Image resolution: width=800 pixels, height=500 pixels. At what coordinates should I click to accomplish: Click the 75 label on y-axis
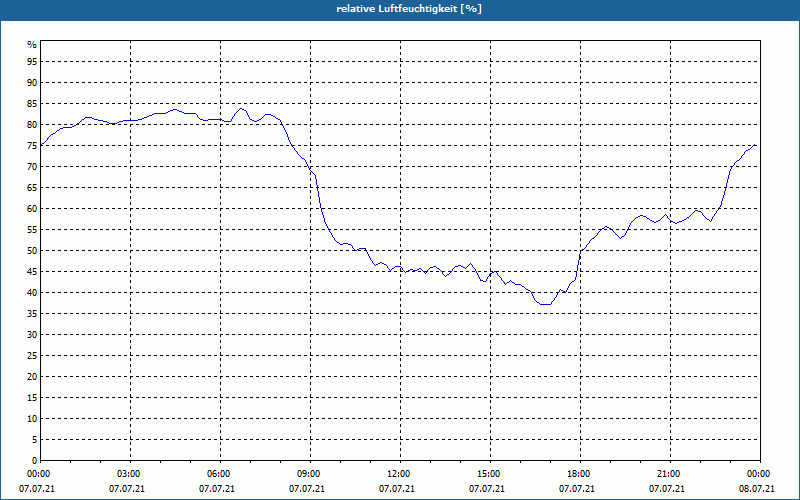pos(32,146)
